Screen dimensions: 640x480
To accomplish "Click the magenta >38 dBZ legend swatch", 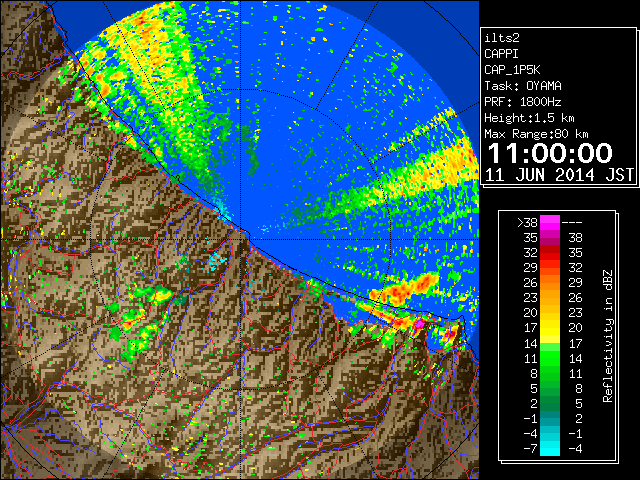I will 550,222.
